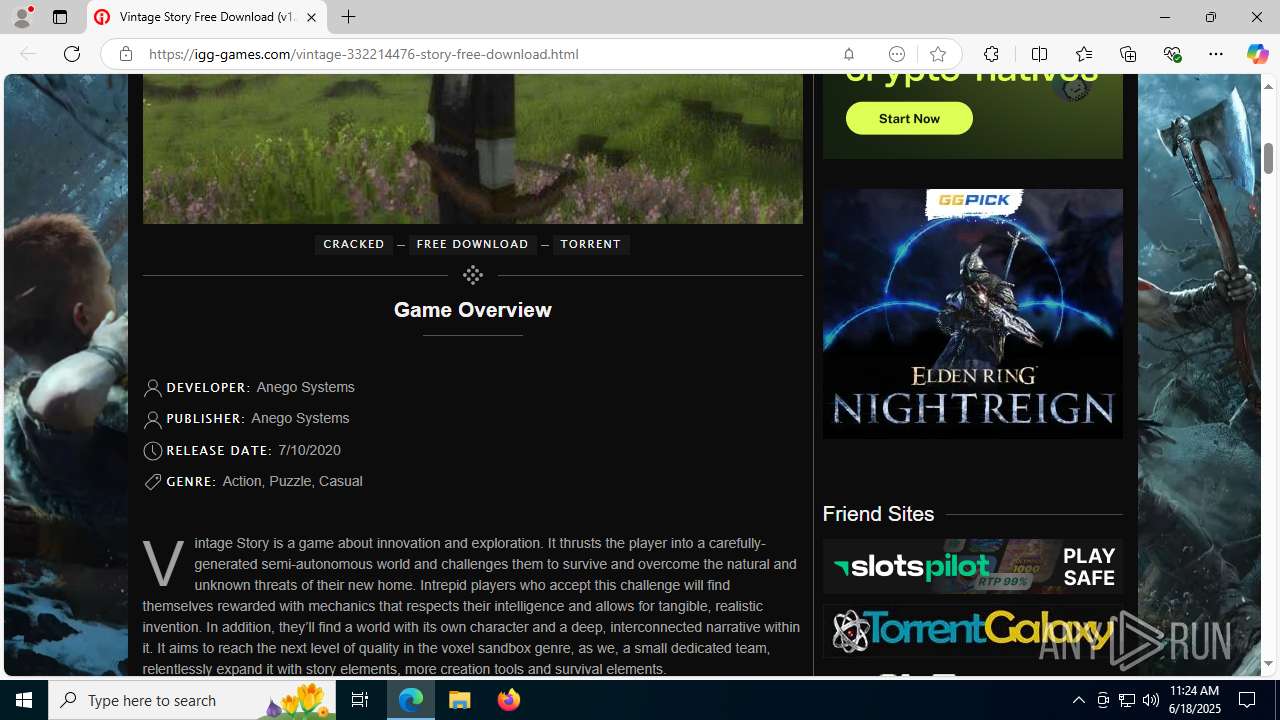Switch to Microsoft Edge in taskbar
This screenshot has width=1280, height=720.
pos(411,700)
